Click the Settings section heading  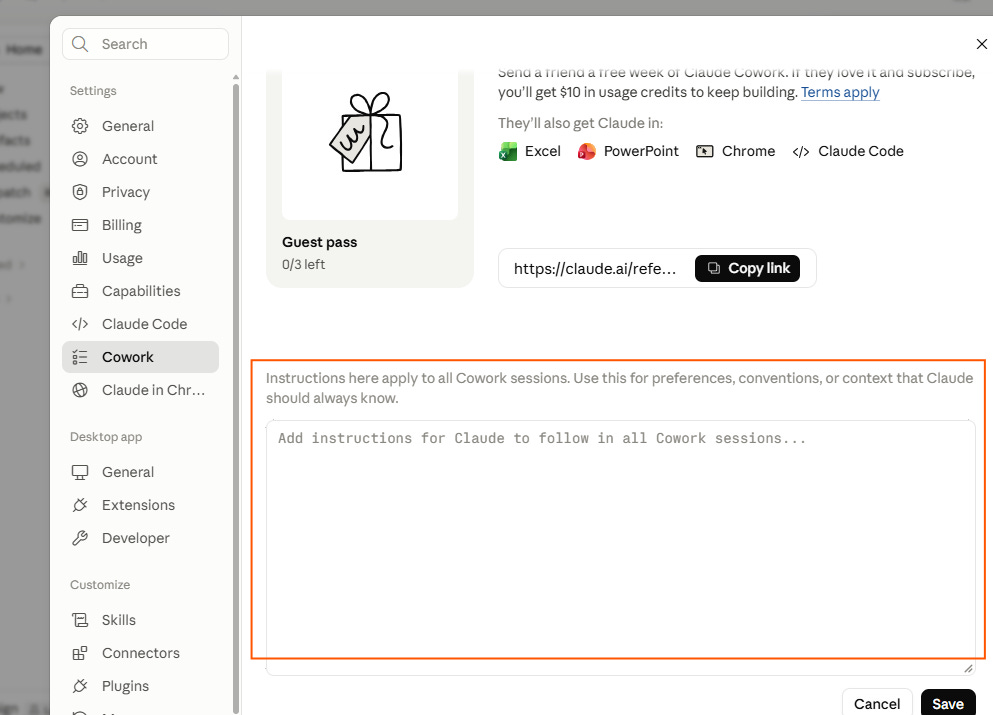[x=93, y=91]
